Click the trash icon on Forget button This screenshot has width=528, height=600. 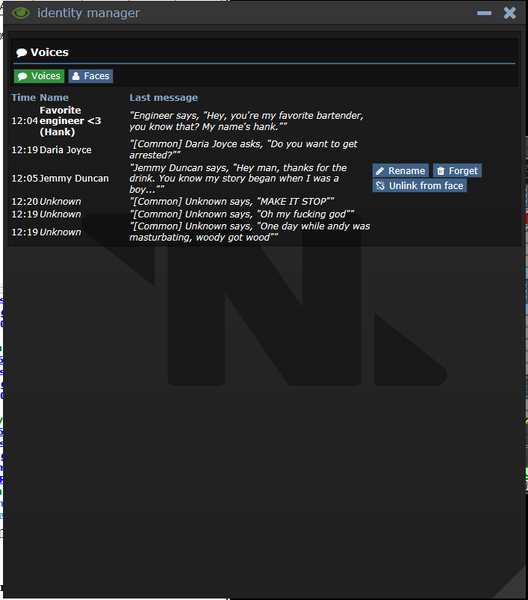441,171
